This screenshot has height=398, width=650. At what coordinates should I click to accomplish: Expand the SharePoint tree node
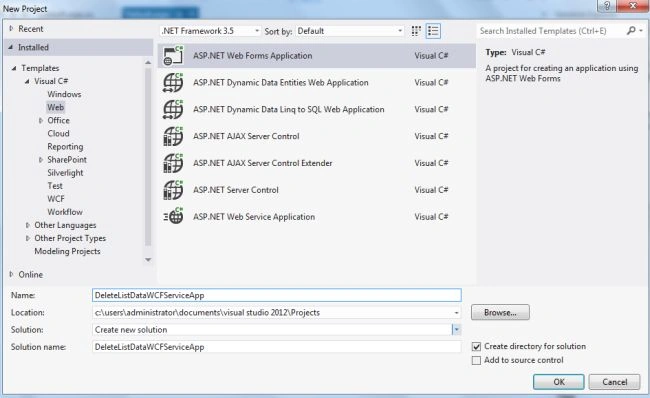pyautogui.click(x=41, y=160)
